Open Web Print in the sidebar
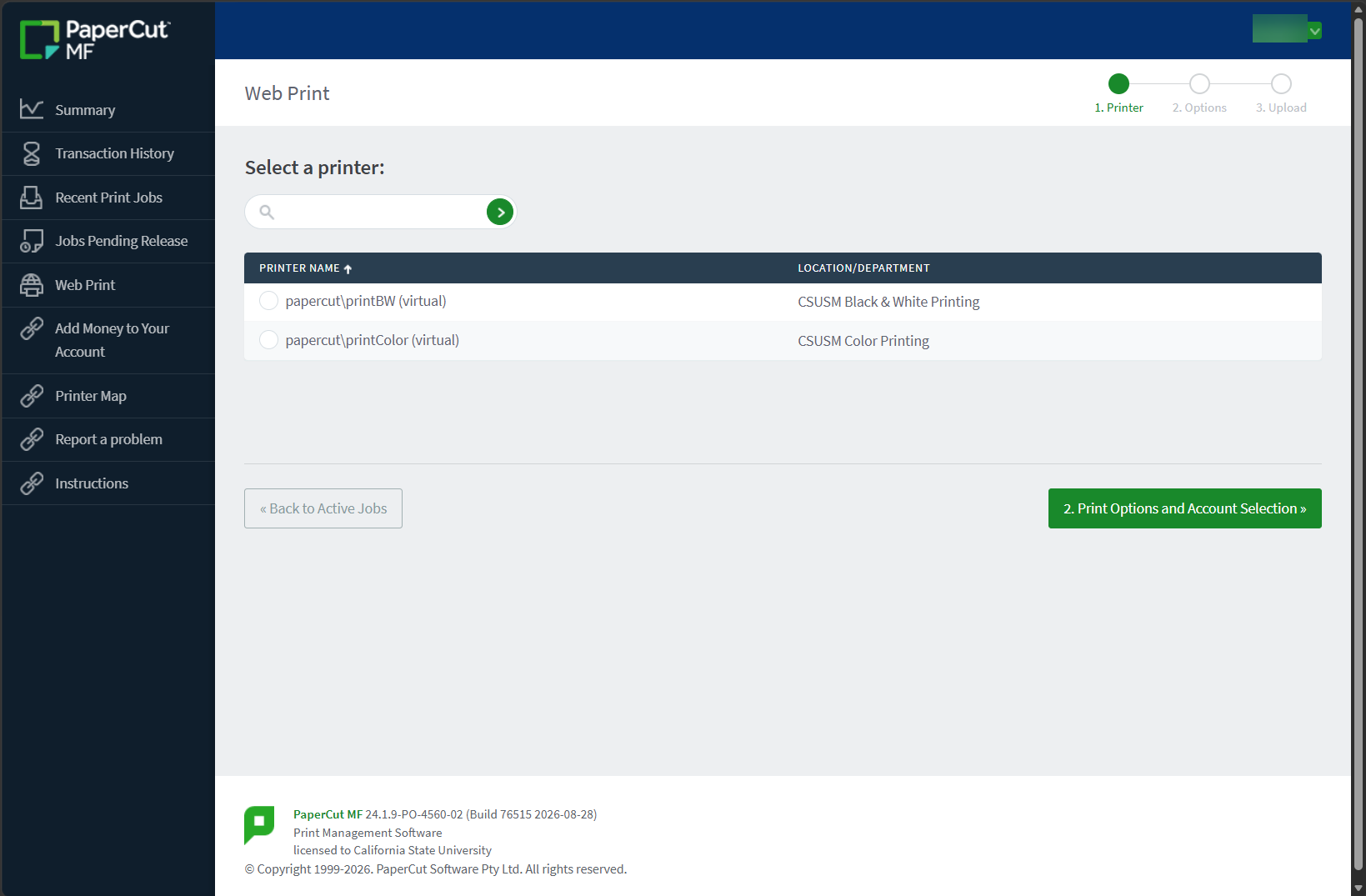This screenshot has width=1366, height=896. pyautogui.click(x=108, y=285)
